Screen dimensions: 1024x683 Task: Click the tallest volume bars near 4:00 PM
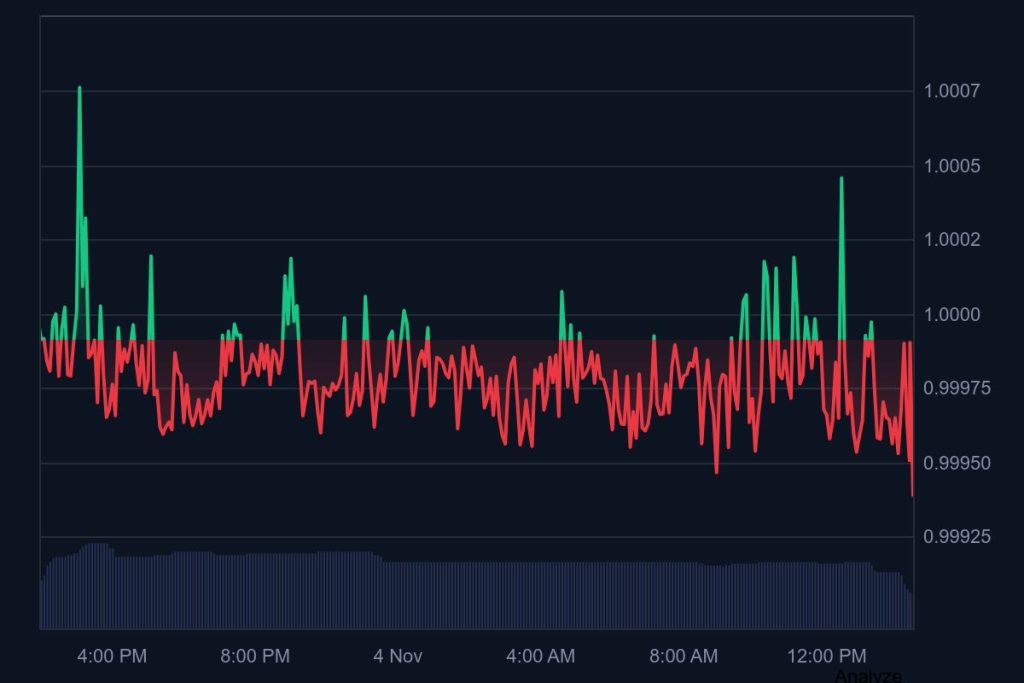point(95,585)
